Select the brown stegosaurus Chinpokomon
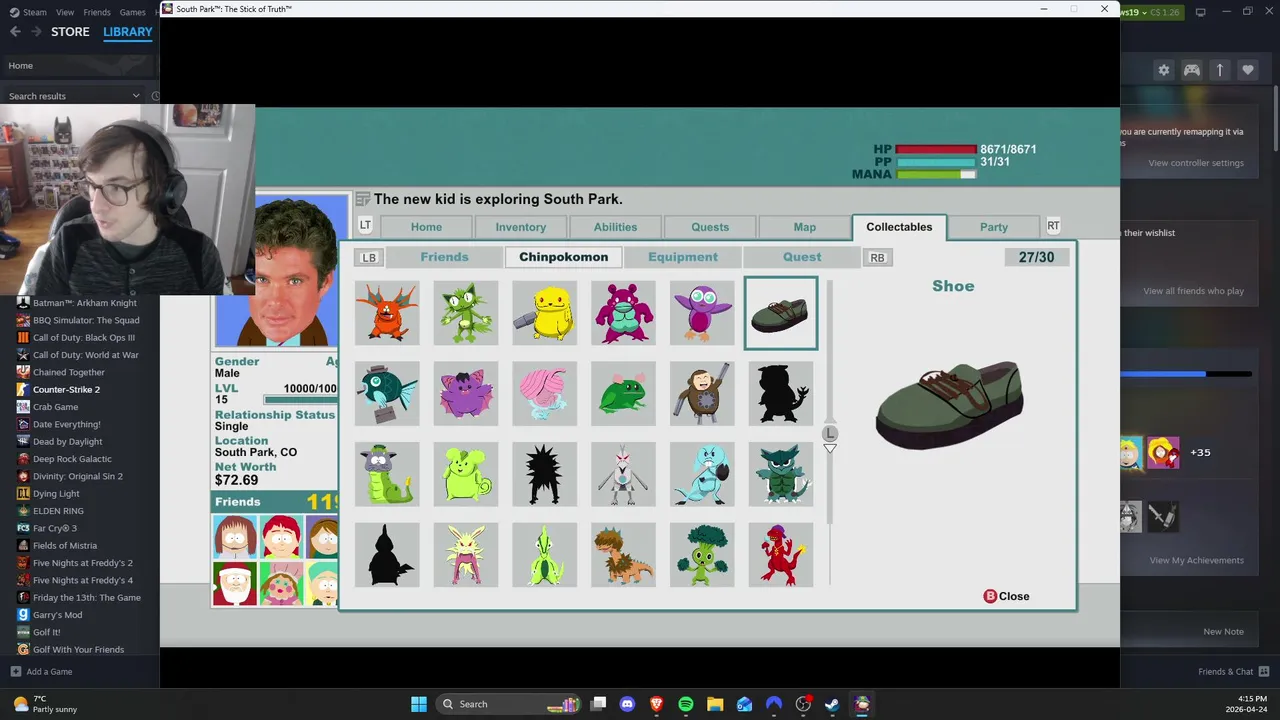 pos(623,554)
